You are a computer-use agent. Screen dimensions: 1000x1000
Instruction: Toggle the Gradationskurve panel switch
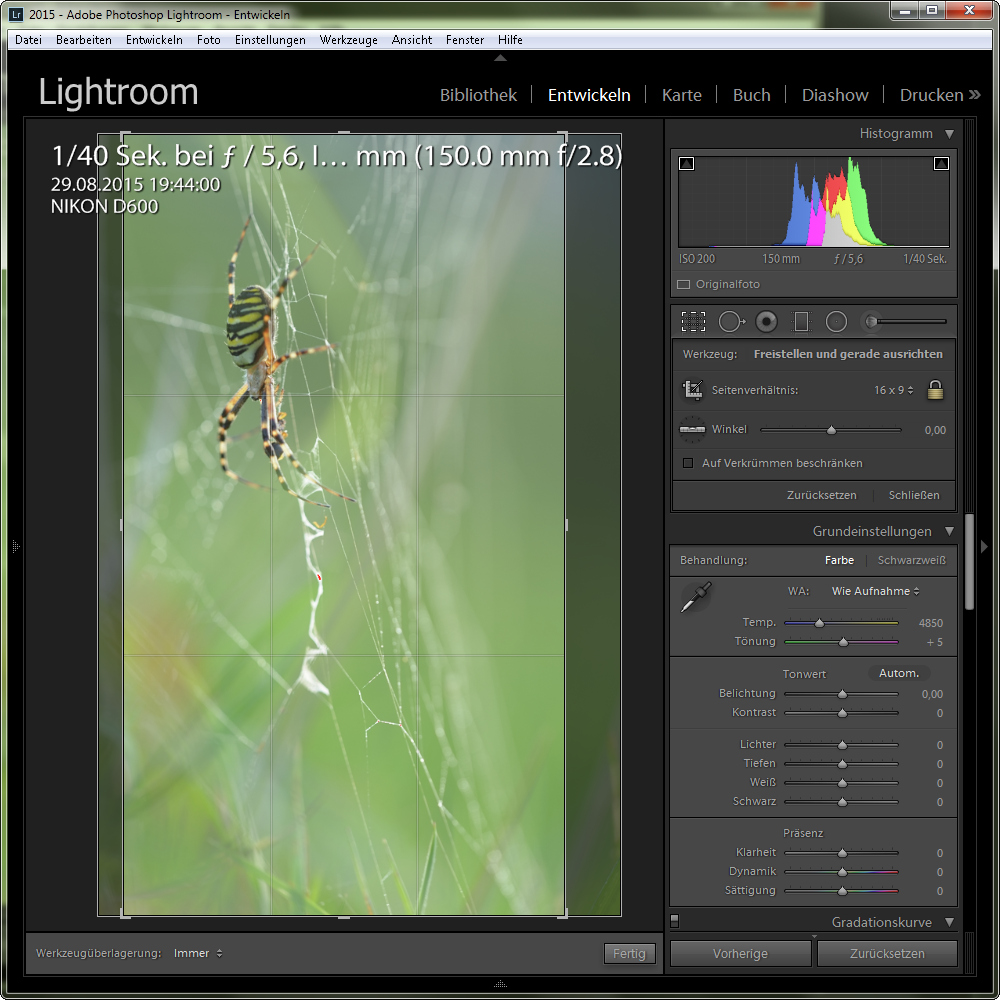coord(675,921)
